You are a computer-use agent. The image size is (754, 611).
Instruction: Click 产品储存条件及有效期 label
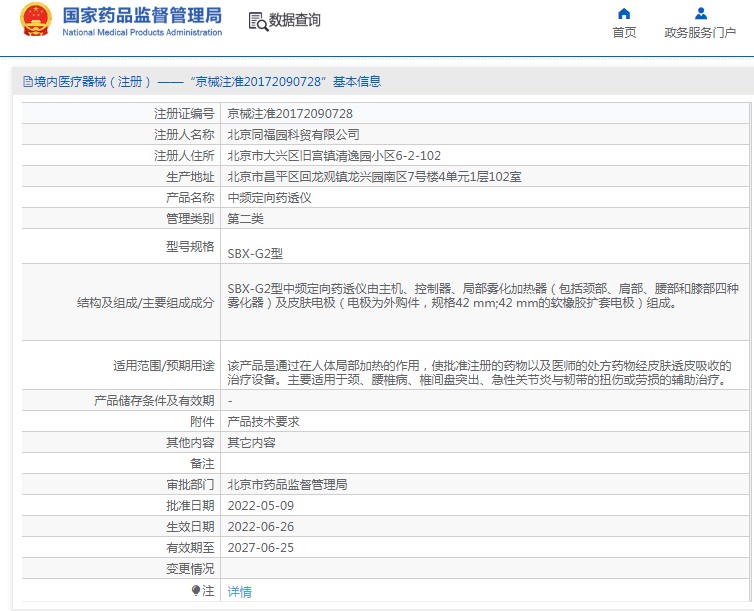[154, 400]
